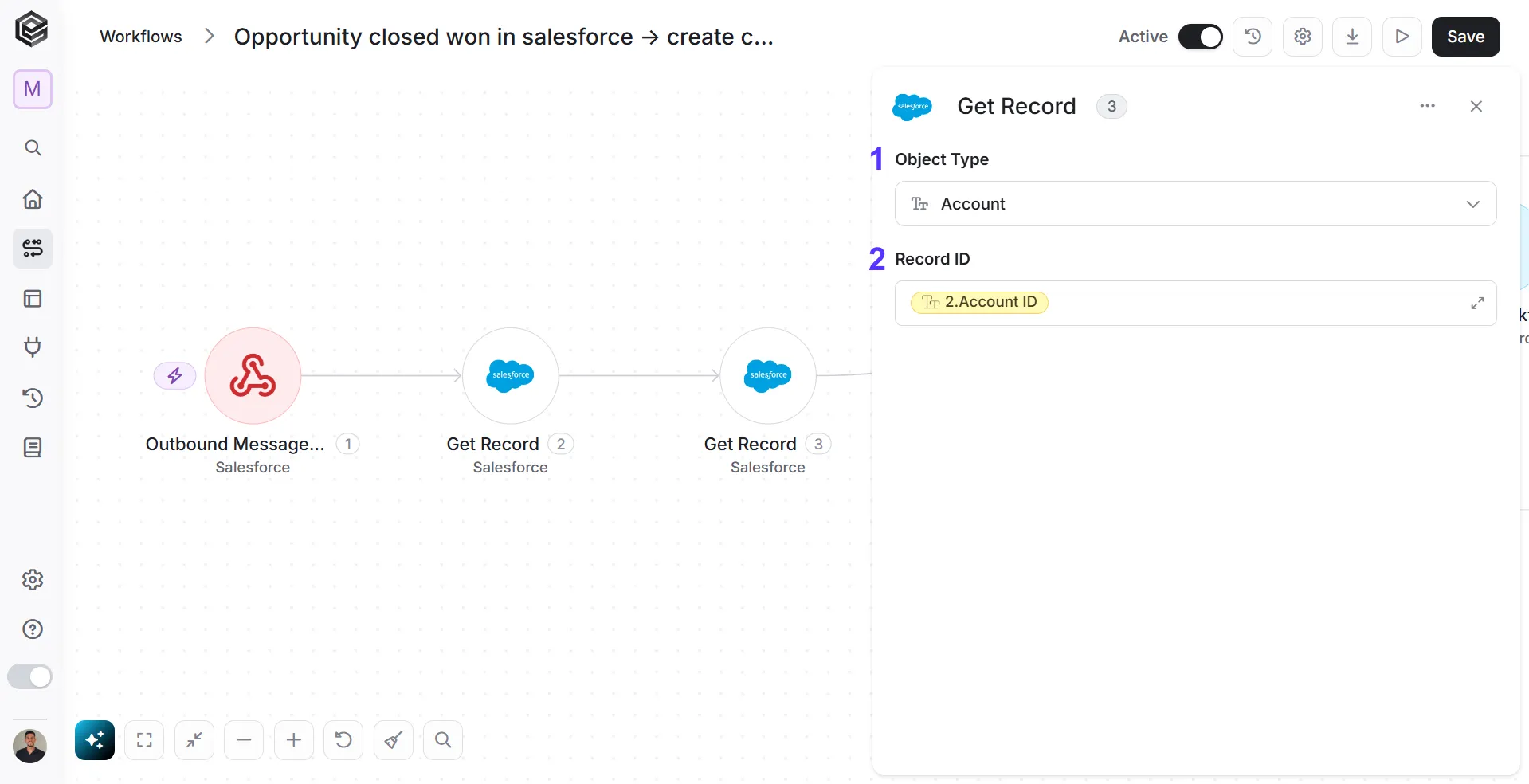Undo the last canvas change
This screenshot has width=1529, height=784.
tap(343, 740)
